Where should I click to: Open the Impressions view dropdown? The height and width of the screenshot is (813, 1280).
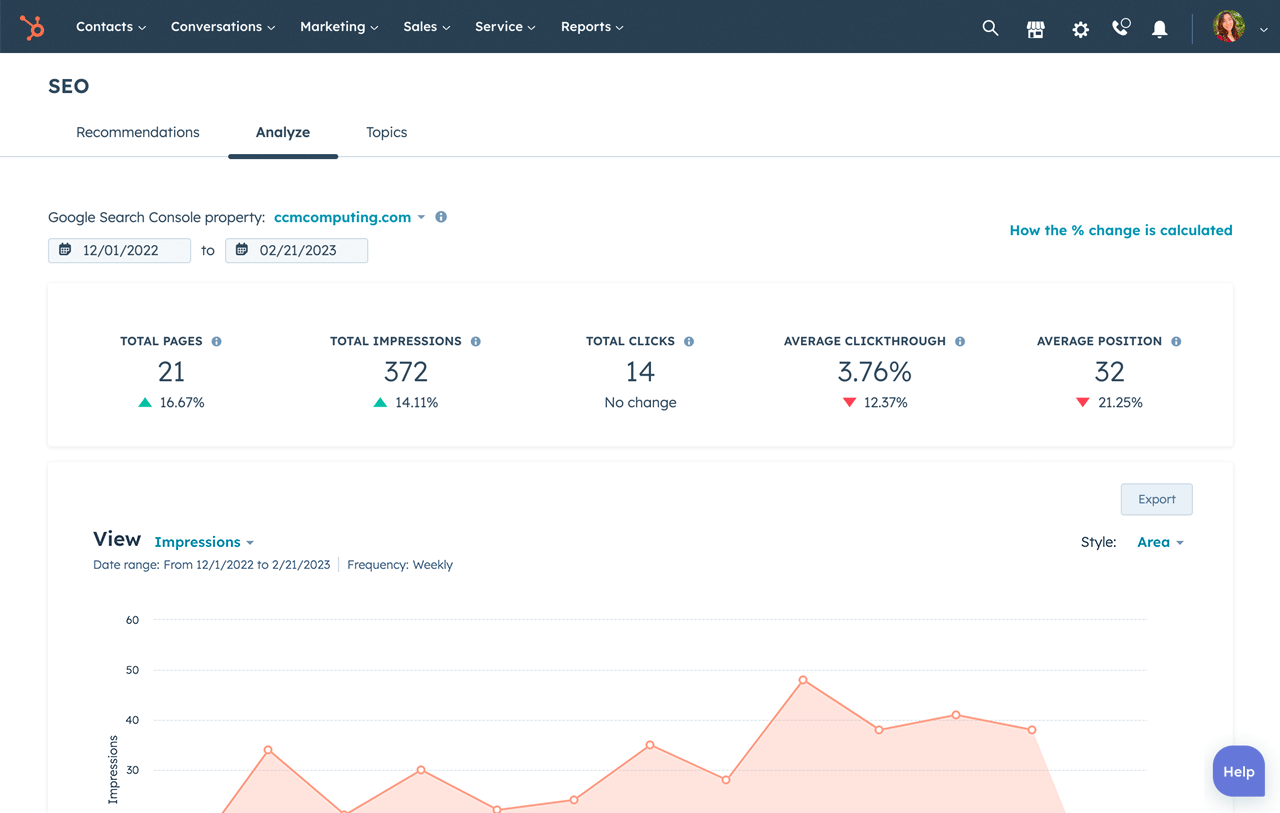204,541
